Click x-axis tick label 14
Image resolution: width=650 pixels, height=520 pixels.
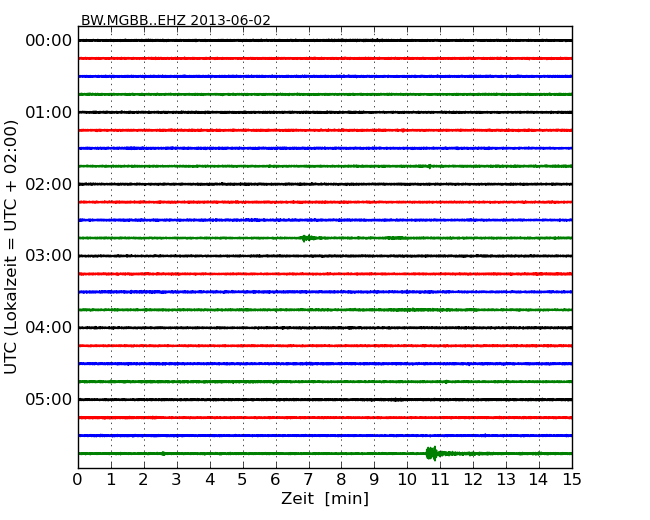pyautogui.click(x=539, y=480)
